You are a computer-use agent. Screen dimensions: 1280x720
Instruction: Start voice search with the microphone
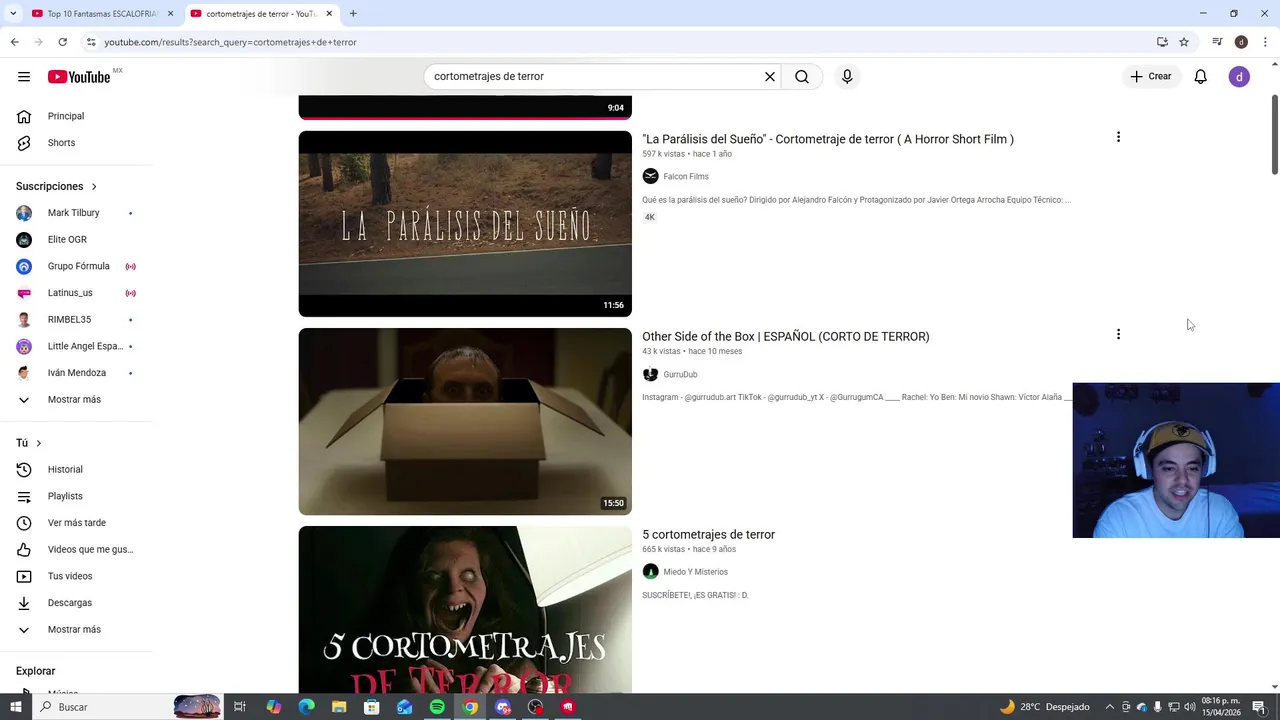point(847,76)
